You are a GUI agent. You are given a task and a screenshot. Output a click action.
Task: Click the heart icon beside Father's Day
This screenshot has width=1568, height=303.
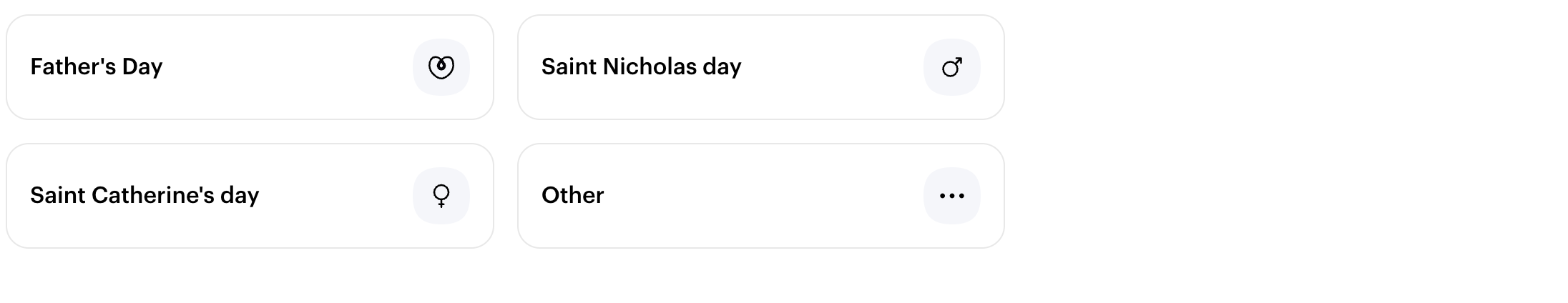[441, 67]
